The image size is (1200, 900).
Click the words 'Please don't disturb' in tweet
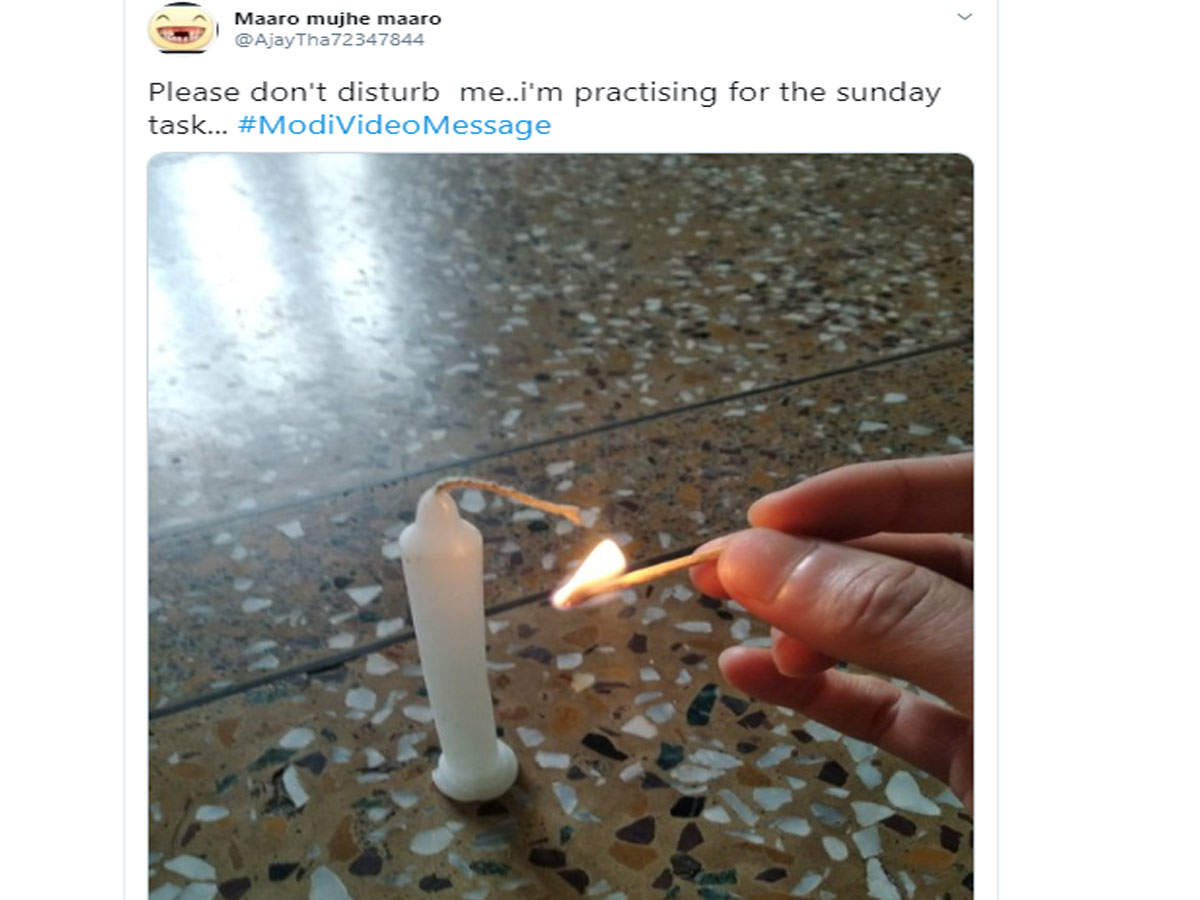293,93
